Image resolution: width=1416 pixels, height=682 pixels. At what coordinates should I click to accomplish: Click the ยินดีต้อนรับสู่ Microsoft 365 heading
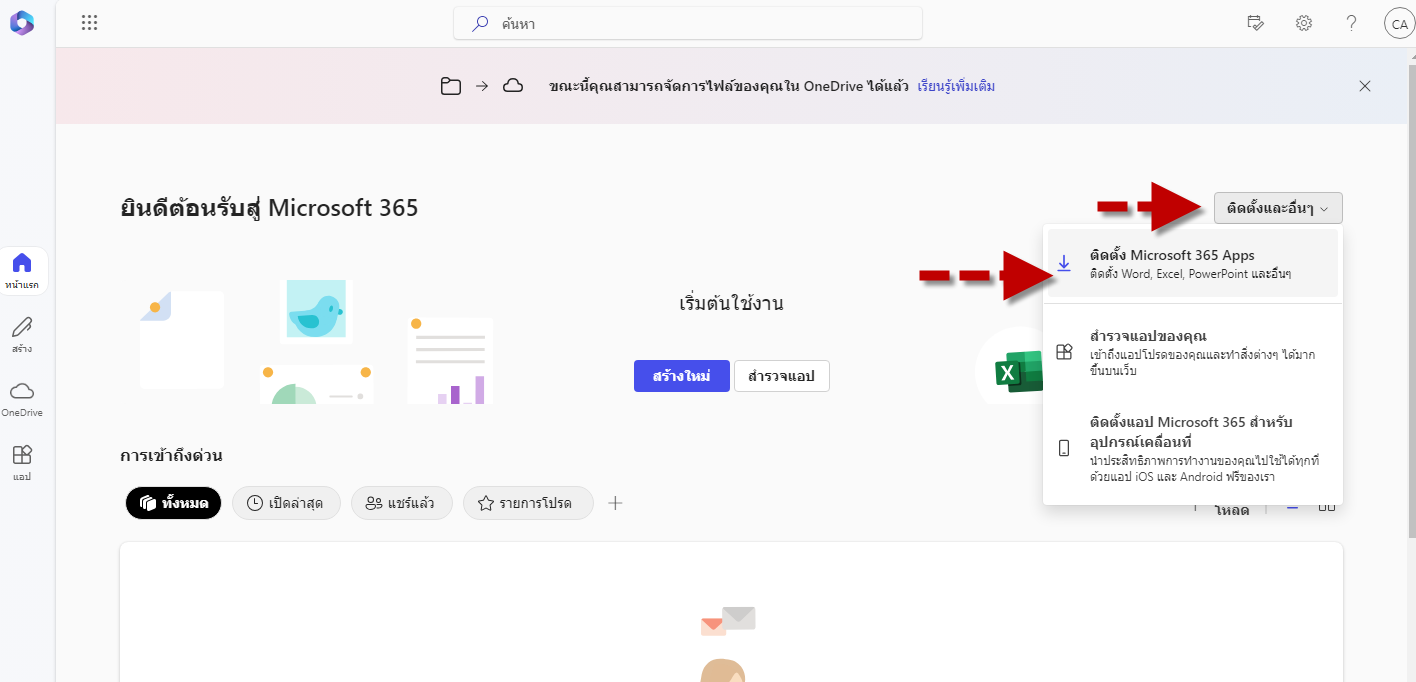tap(269, 208)
